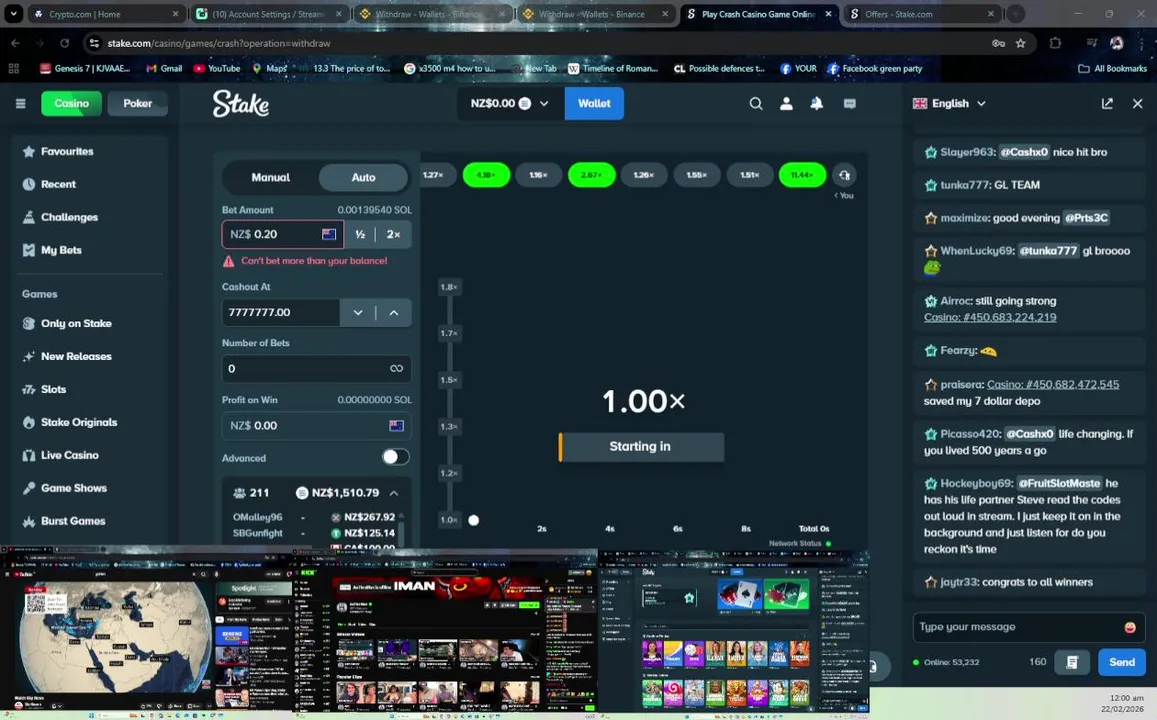Click the @Cashx0 mention in Slayer963 message
The height and width of the screenshot is (720, 1157).
[x=1023, y=152]
